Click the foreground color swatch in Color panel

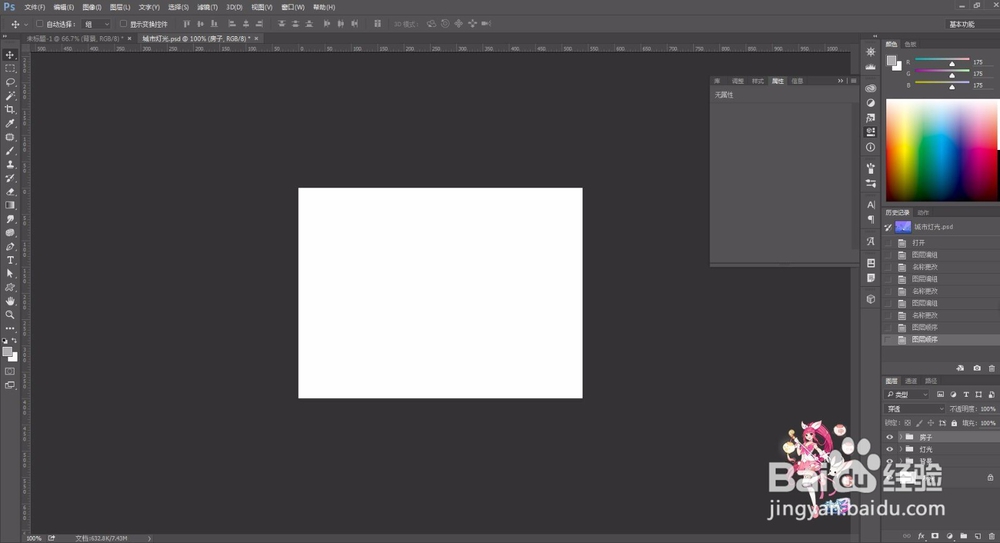point(892,61)
